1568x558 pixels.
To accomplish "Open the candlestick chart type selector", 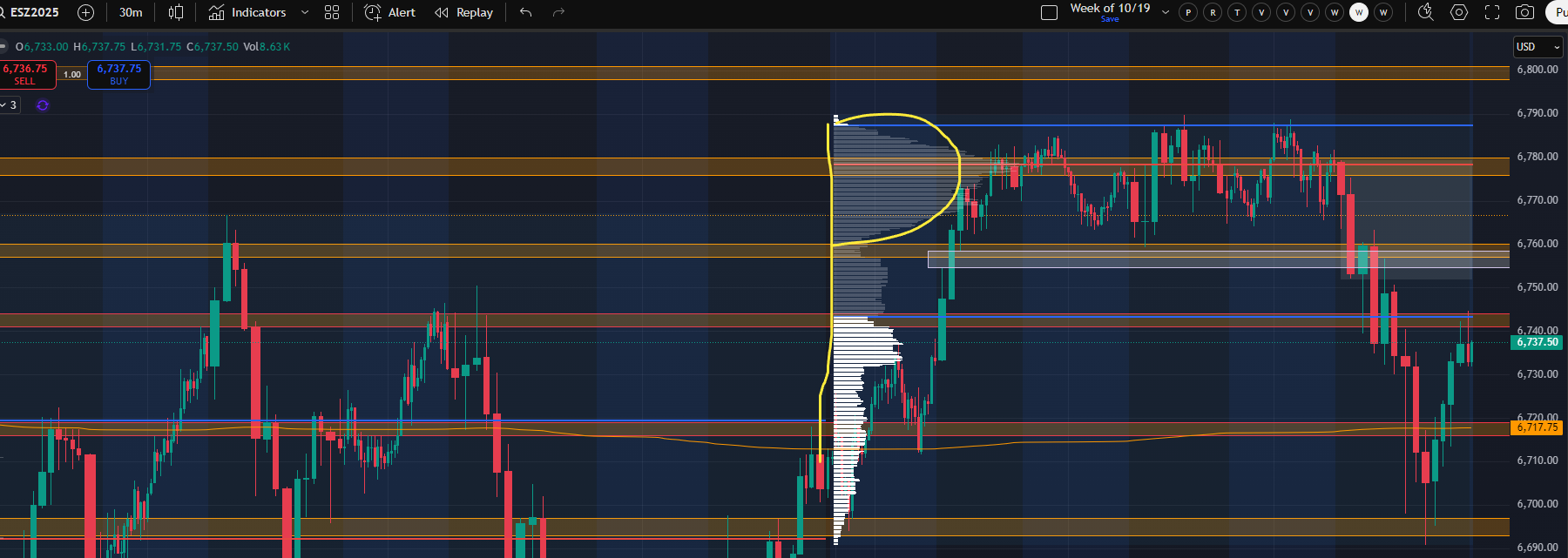I will pyautogui.click(x=176, y=12).
